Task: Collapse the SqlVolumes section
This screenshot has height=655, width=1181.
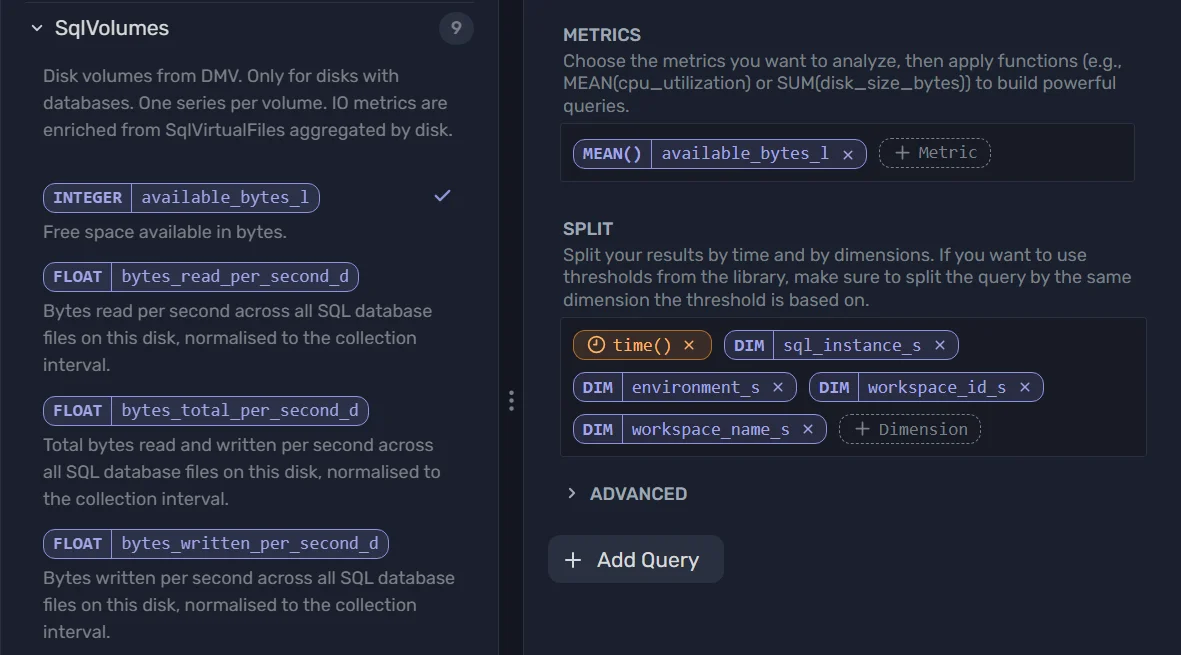Action: pos(35,28)
